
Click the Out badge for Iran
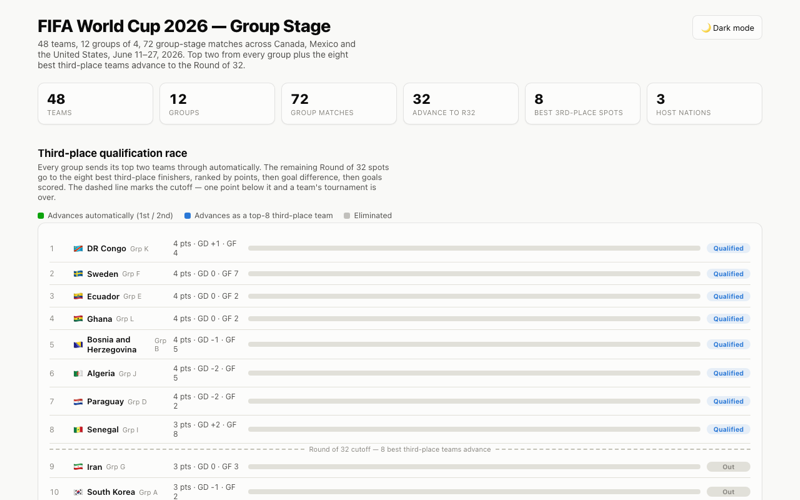tap(728, 467)
